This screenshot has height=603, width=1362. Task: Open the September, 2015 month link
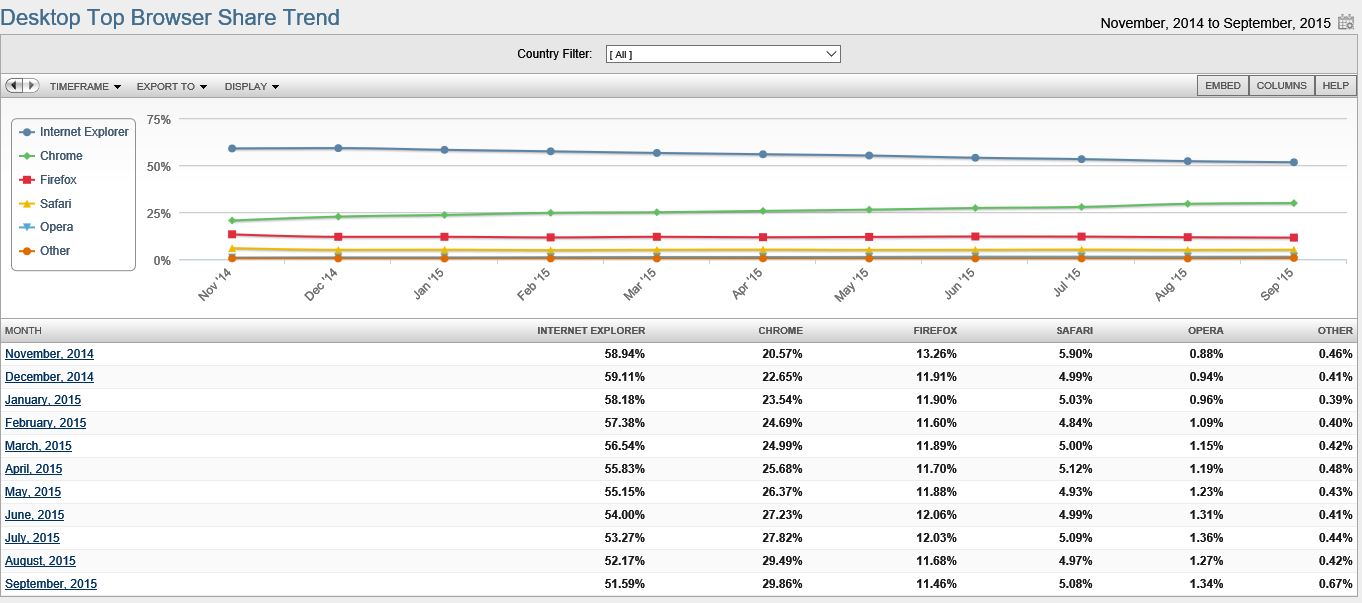pos(51,584)
